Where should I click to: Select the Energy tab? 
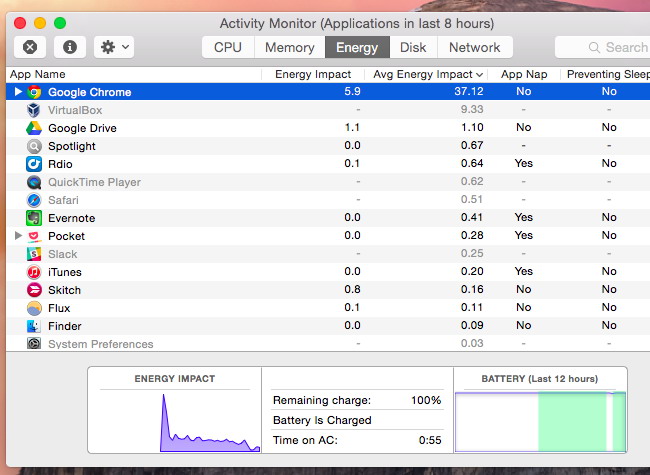click(357, 47)
